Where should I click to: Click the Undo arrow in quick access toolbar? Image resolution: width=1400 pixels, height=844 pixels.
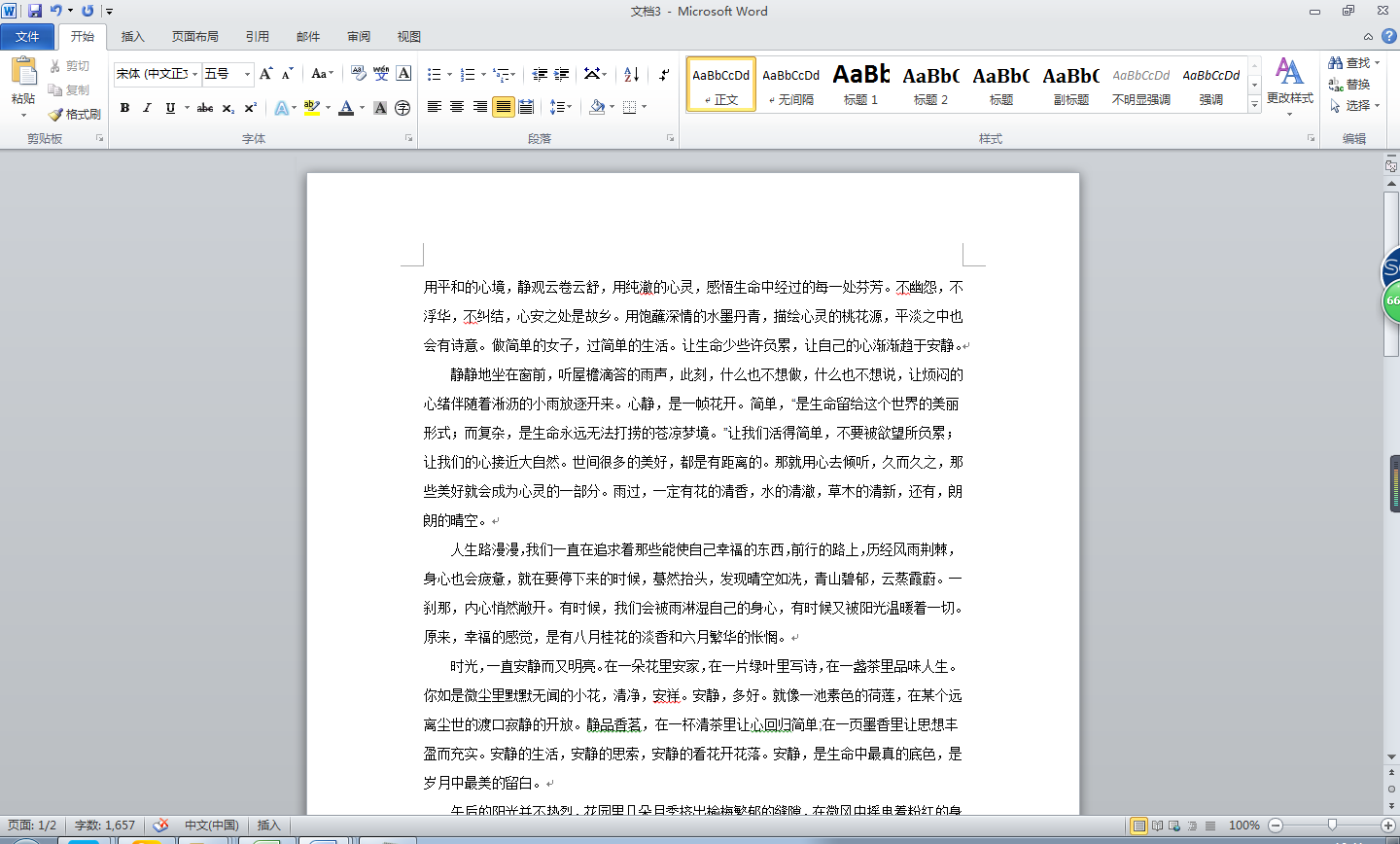(56, 11)
